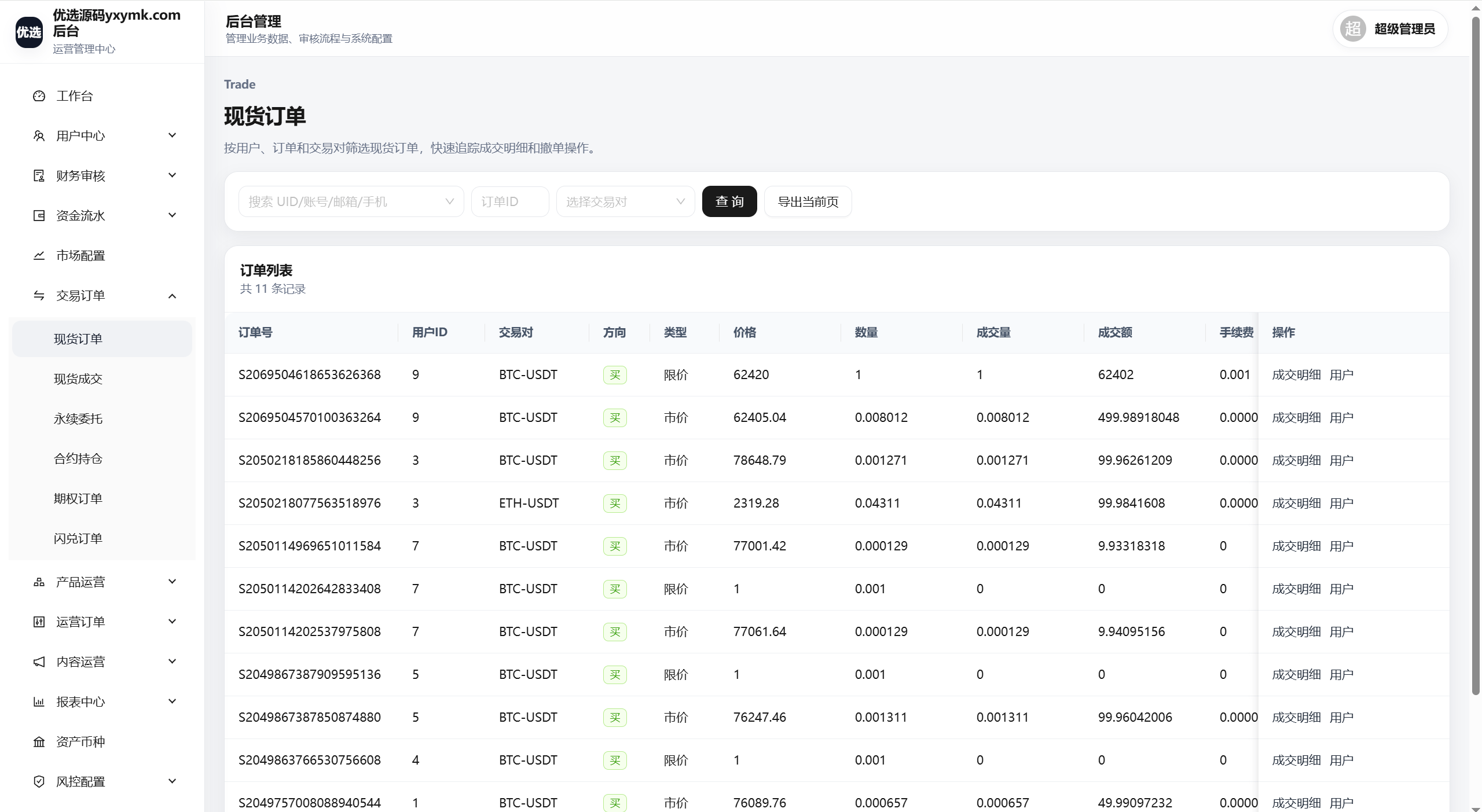The height and width of the screenshot is (812, 1482).
Task: Click the 产品运营 icon
Action: point(39,582)
